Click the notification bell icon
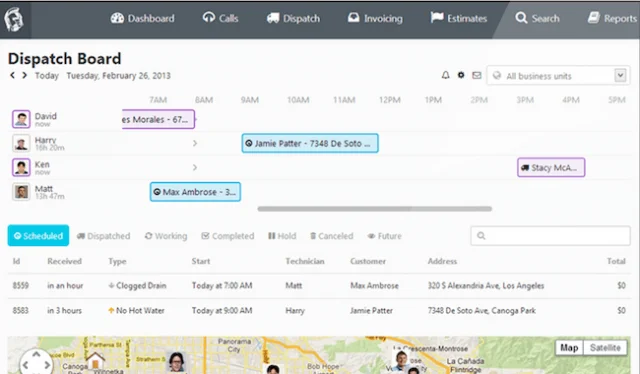This screenshot has height=374, width=640. pyautogui.click(x=445, y=75)
